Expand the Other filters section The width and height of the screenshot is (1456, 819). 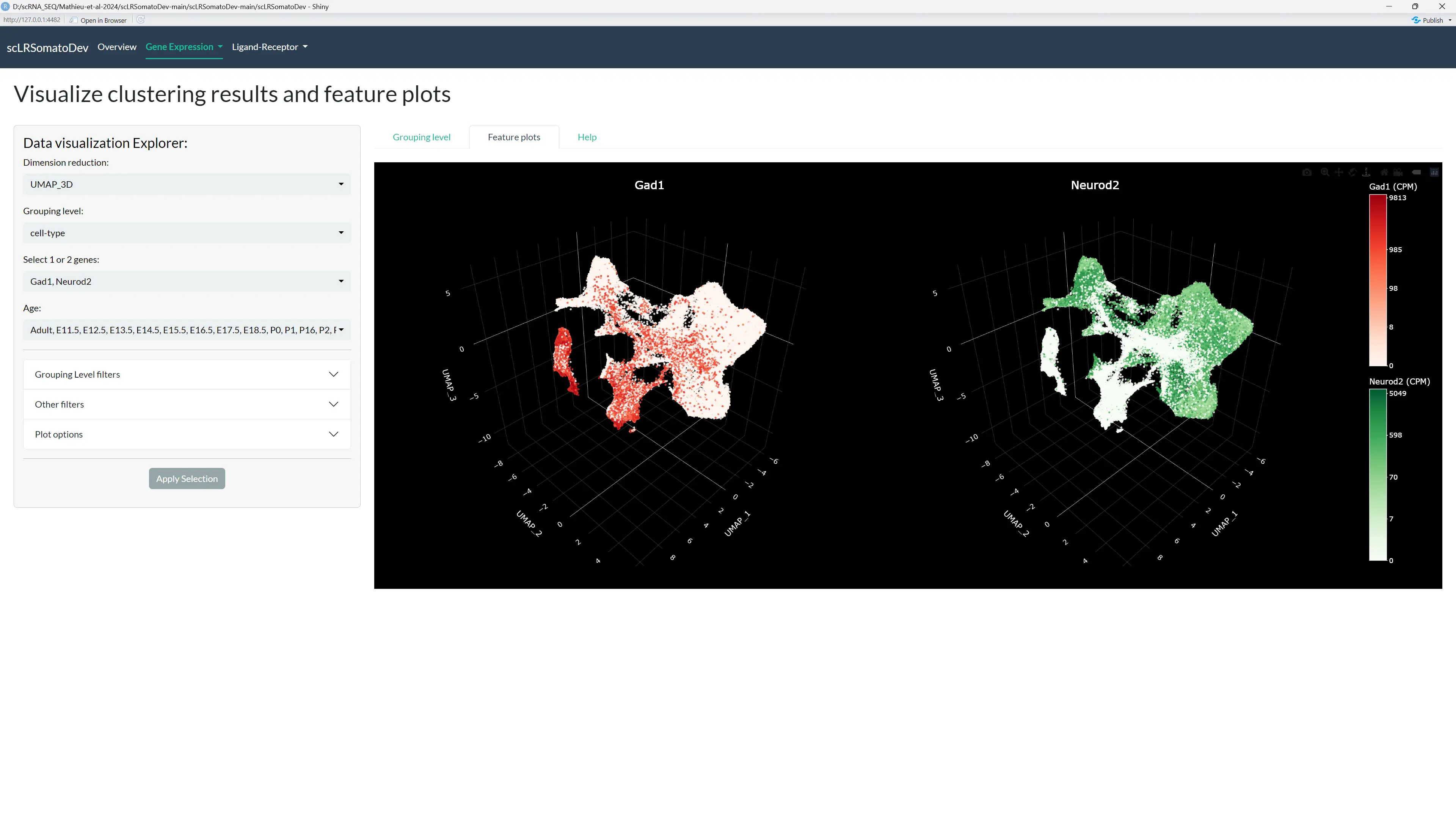187,403
